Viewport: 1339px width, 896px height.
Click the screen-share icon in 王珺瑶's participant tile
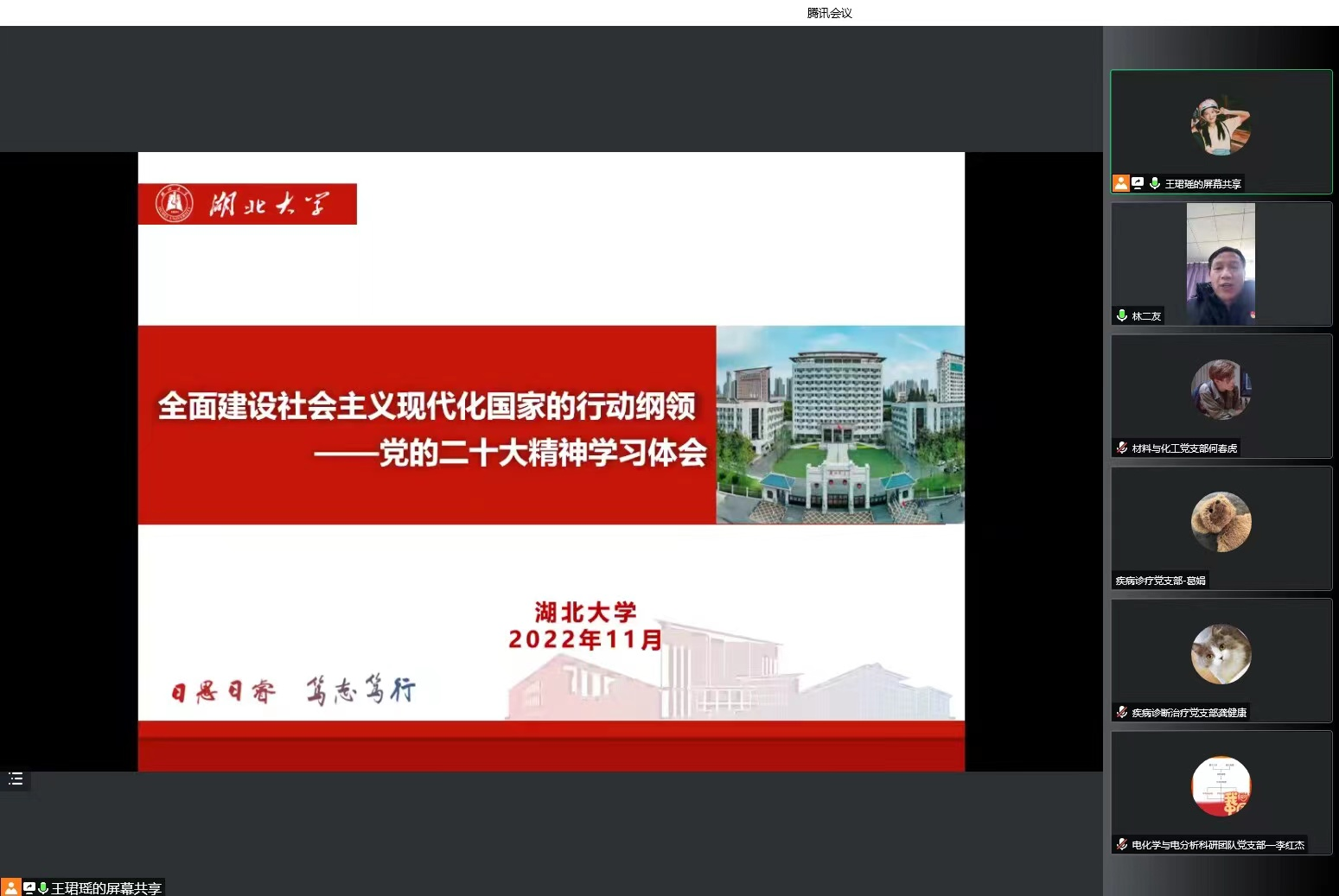(1138, 183)
